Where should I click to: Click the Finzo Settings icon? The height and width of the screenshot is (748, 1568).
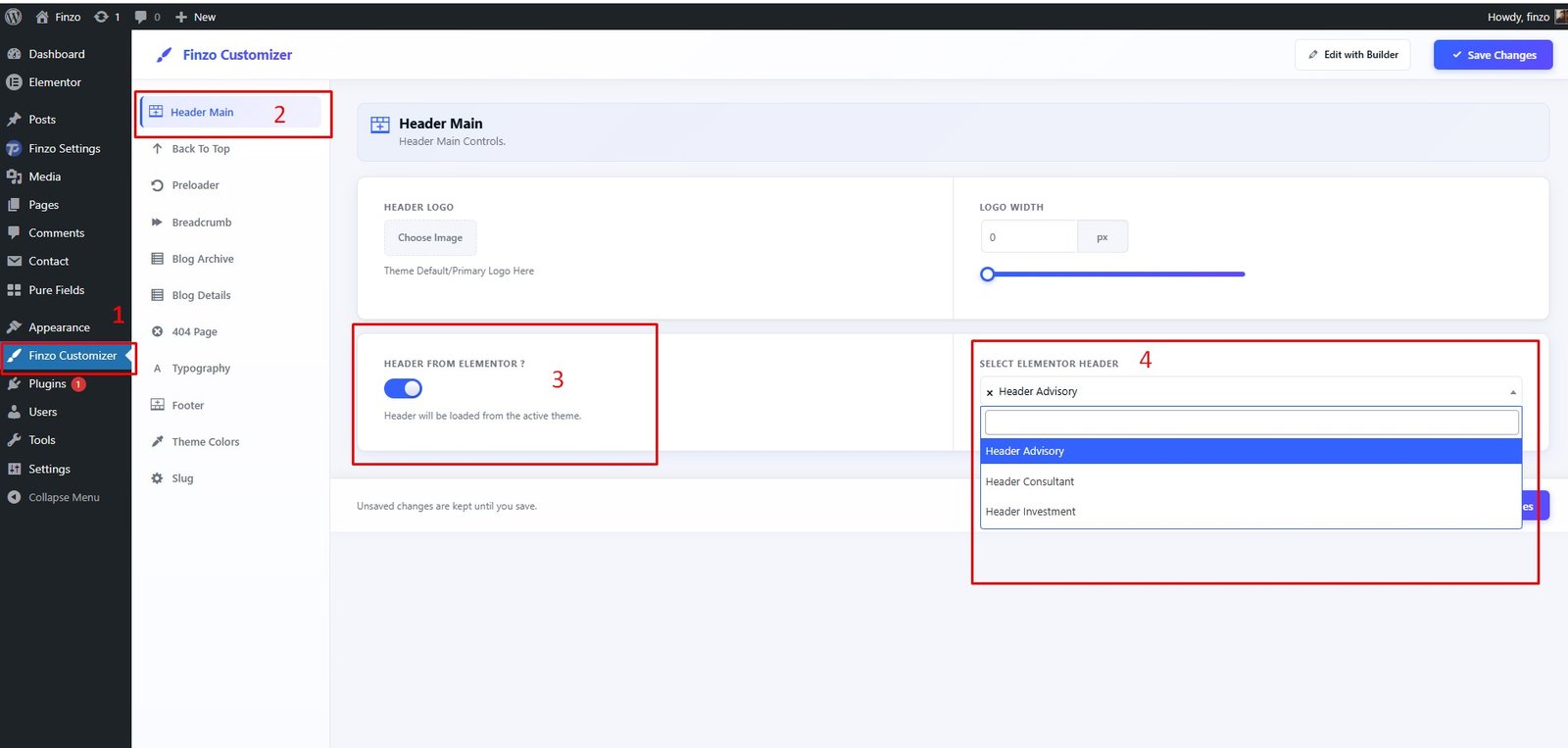tap(14, 149)
